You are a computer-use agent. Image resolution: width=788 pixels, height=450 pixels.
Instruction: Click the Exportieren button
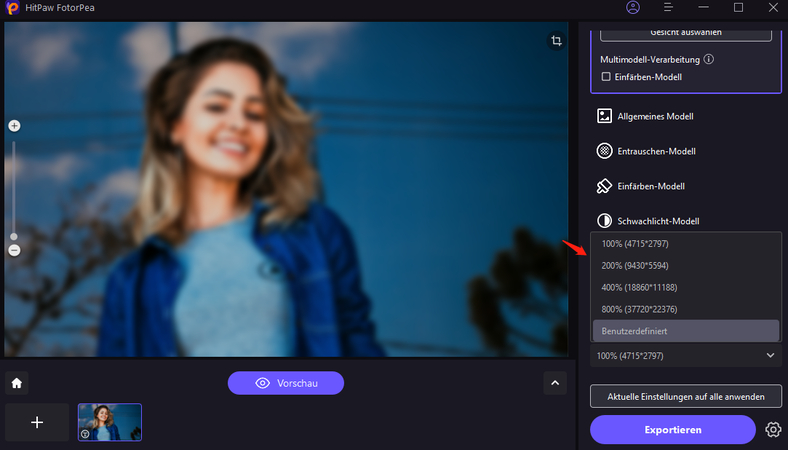click(x=673, y=429)
